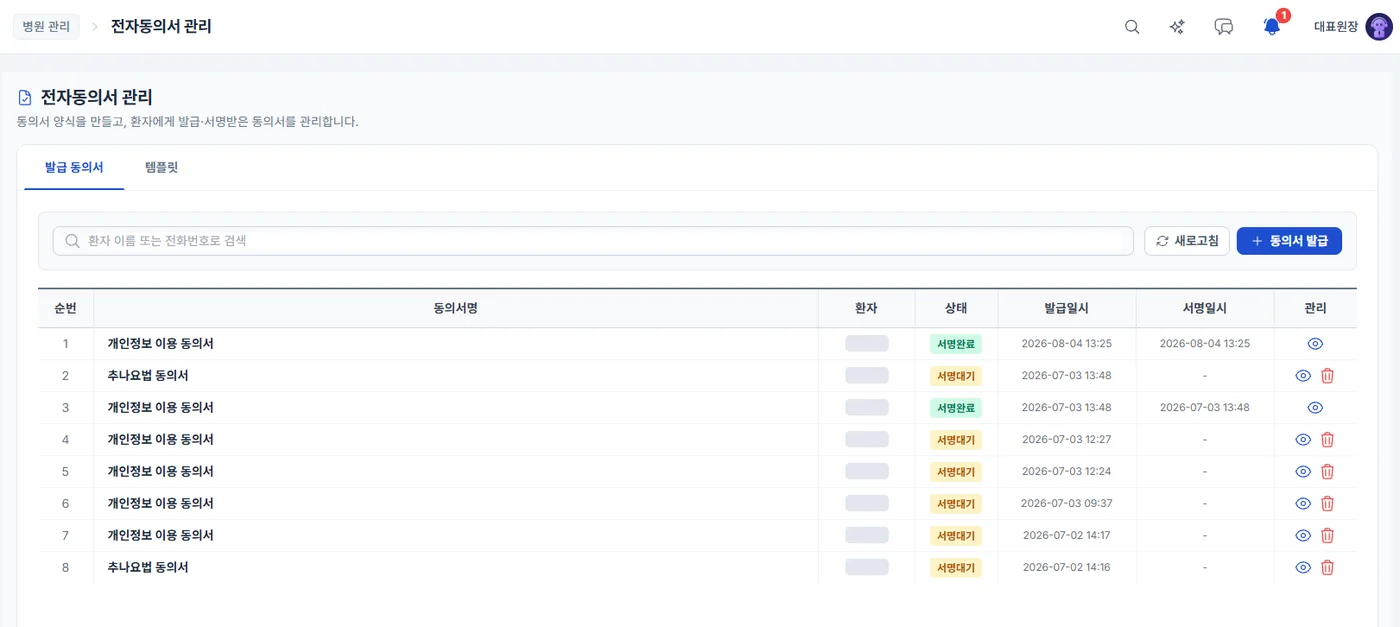
Task: Select the issue date 2026-07-02 14:17
Action: coord(1067,536)
